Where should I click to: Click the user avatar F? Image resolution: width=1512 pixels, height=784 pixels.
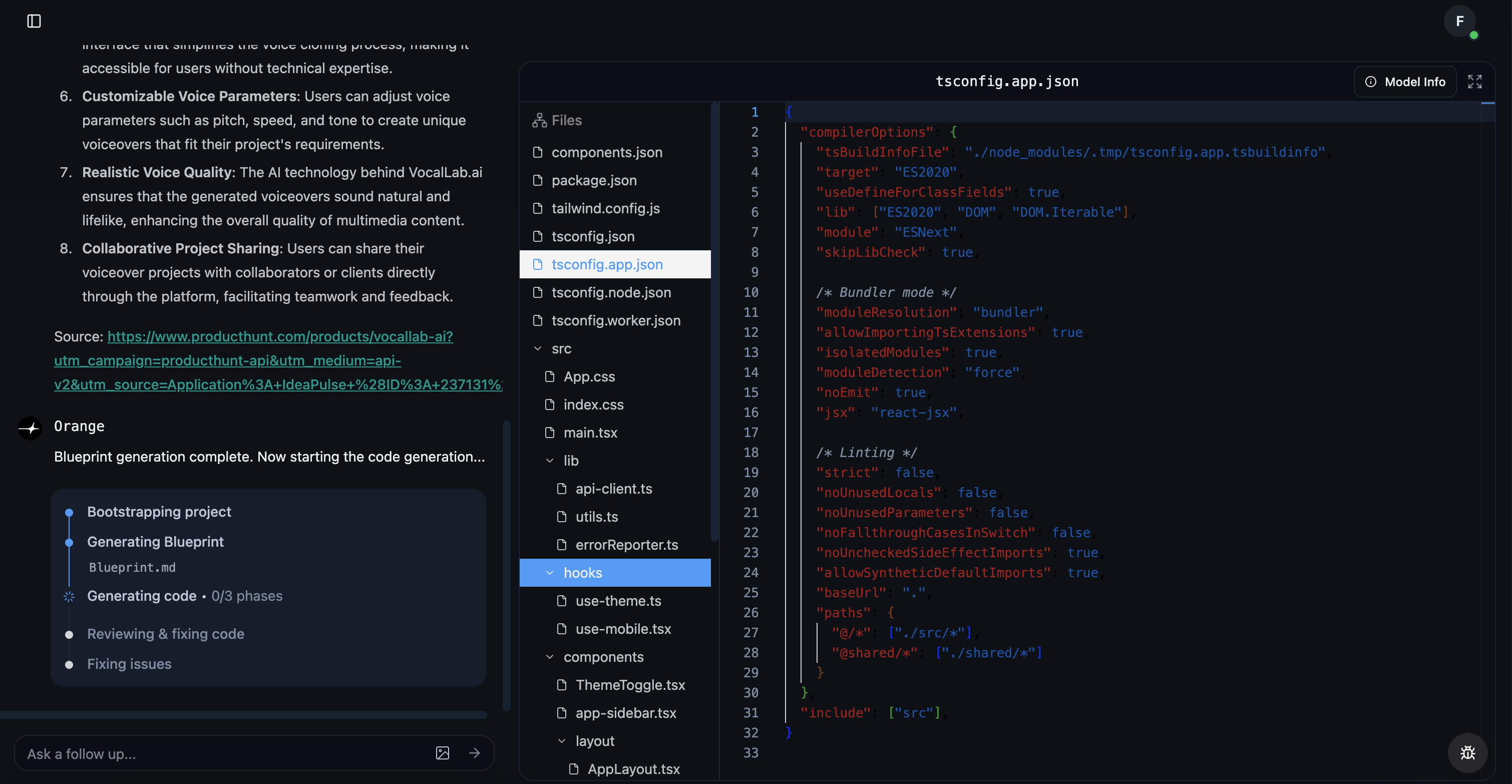(1459, 22)
